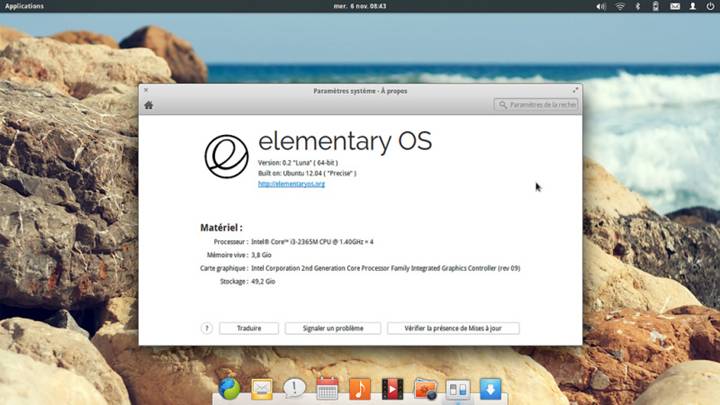
Task: Open the video player in dock
Action: pyautogui.click(x=392, y=388)
